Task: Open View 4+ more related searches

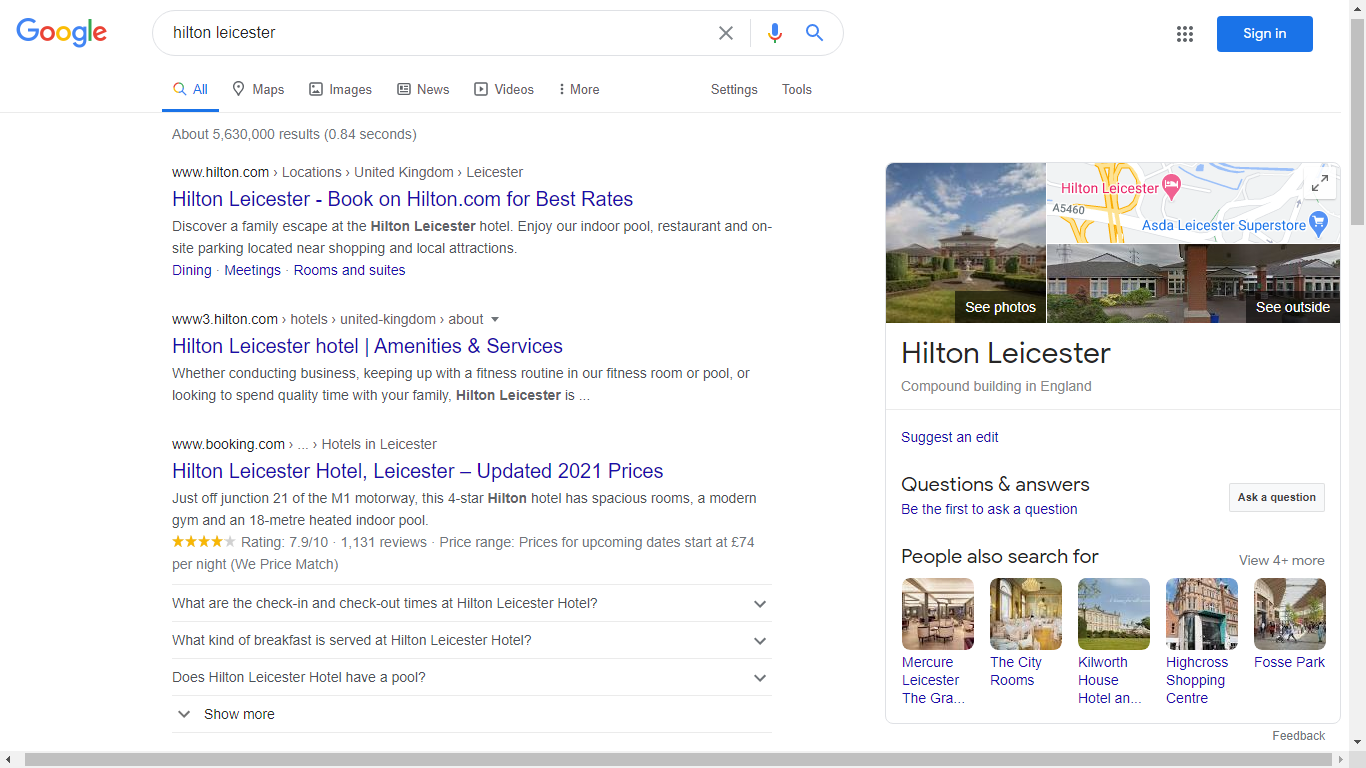Action: coord(1281,560)
